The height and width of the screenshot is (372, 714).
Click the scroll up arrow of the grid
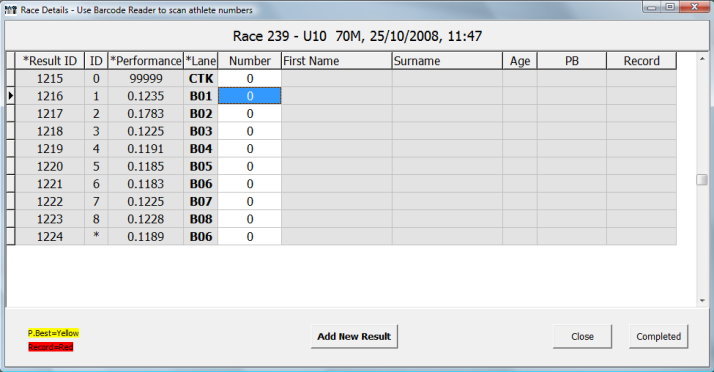702,59
